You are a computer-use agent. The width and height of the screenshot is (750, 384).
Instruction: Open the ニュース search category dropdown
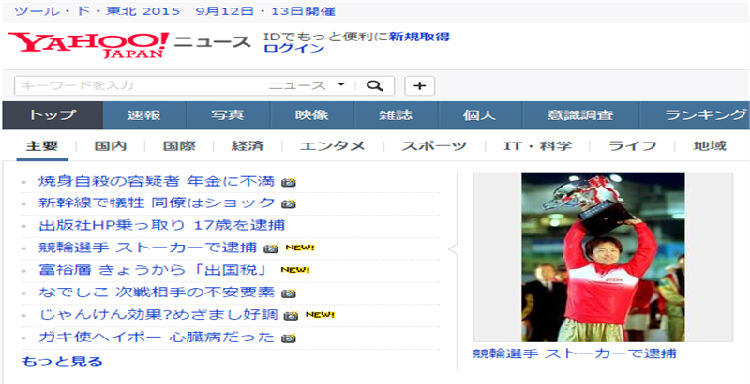pos(307,86)
